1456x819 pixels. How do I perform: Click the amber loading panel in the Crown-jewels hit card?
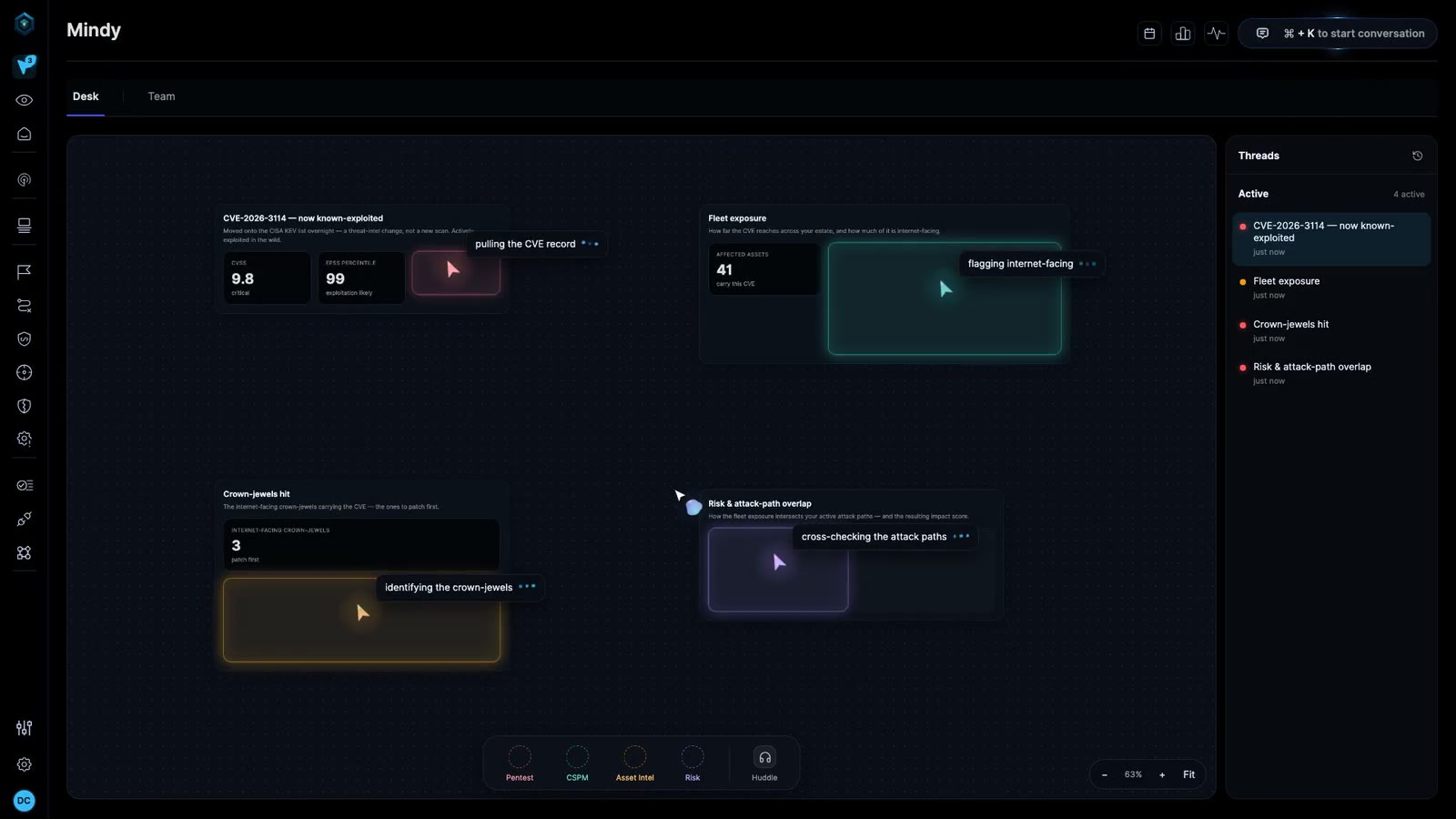tap(361, 620)
